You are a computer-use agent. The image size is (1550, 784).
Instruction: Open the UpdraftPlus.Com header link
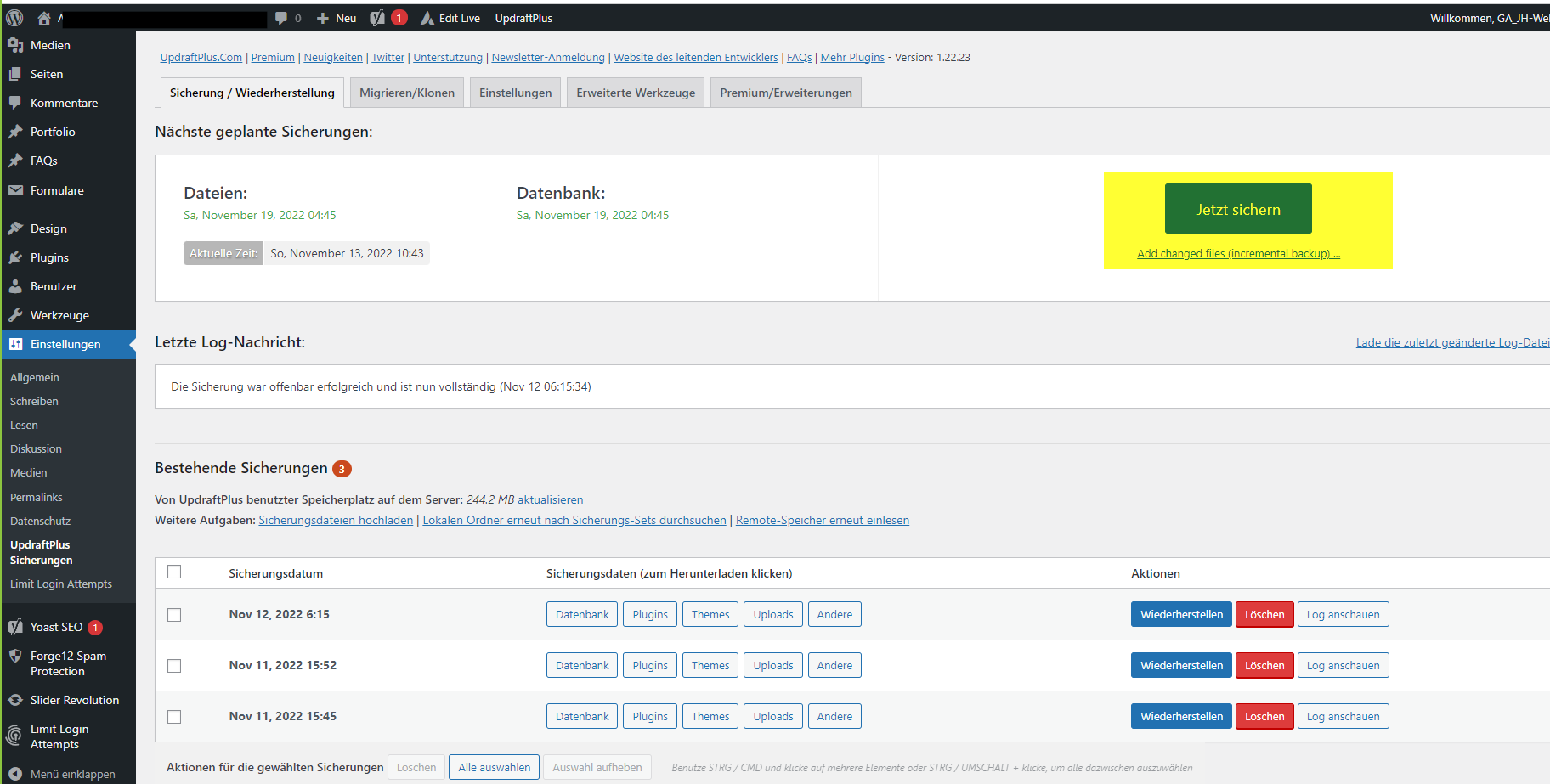click(201, 57)
